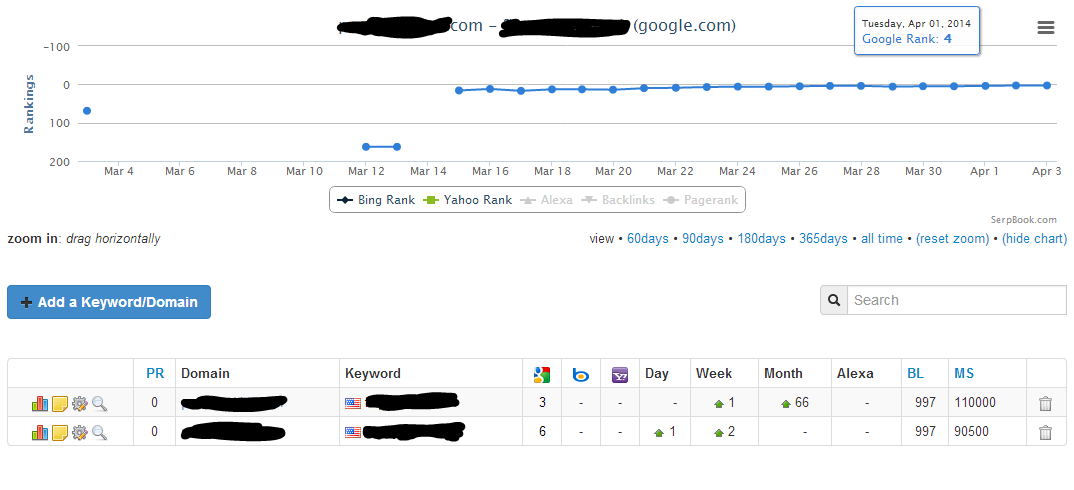Click the Keyword column header
1074x490 pixels.
(x=373, y=374)
